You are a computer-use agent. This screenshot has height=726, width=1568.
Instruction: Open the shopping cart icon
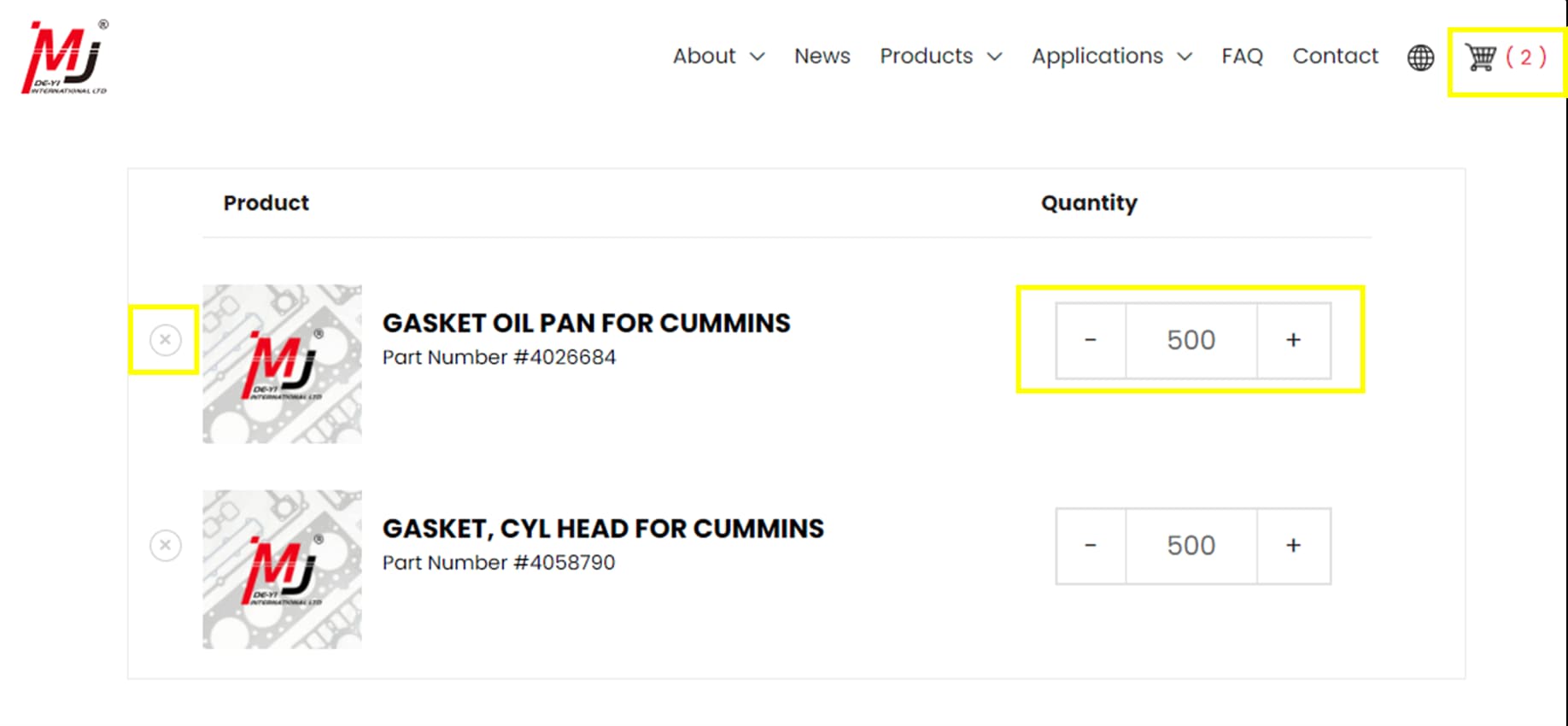[x=1479, y=56]
